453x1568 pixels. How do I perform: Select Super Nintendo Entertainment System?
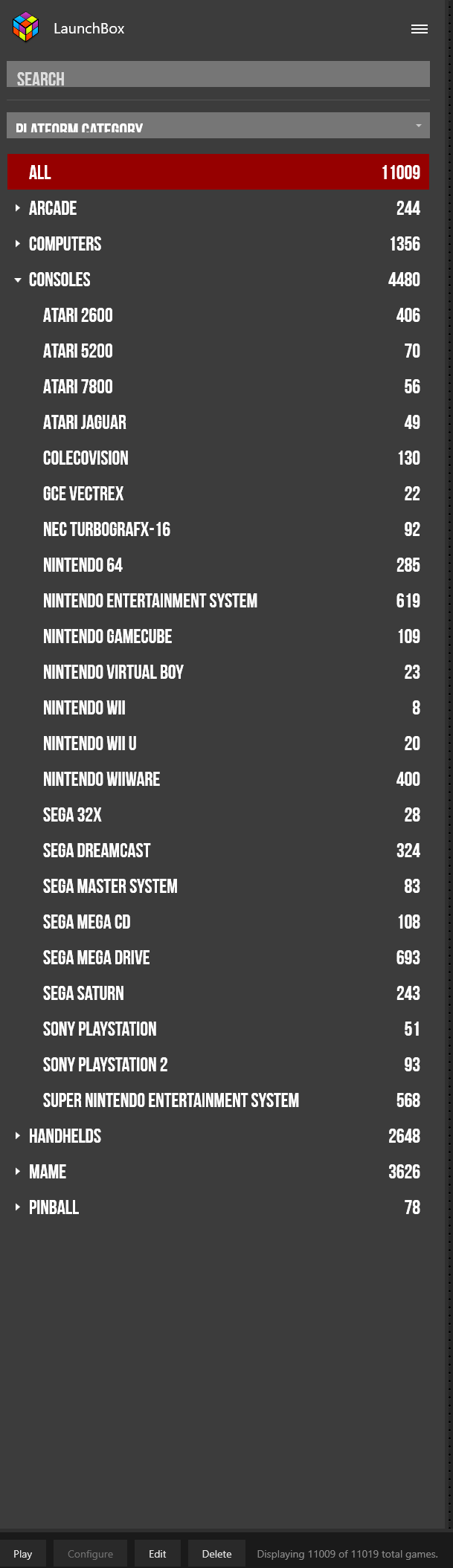pos(218,1100)
